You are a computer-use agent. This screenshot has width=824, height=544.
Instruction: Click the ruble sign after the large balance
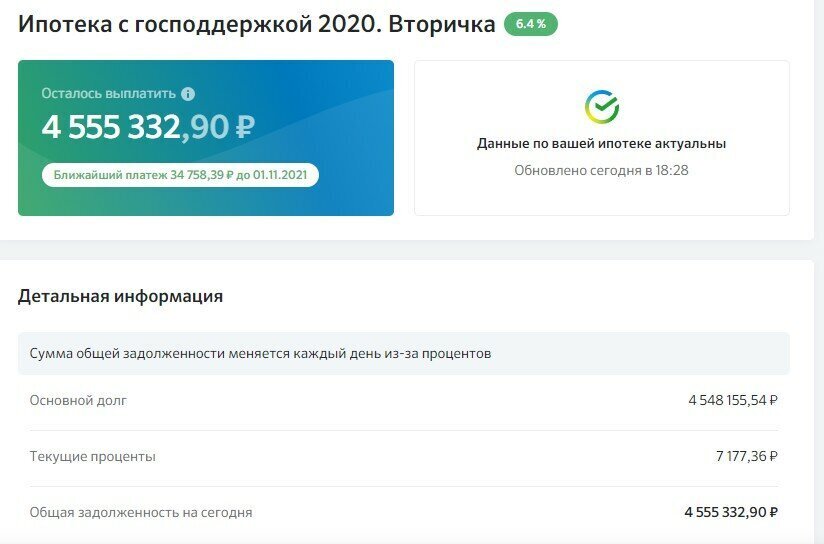244,127
